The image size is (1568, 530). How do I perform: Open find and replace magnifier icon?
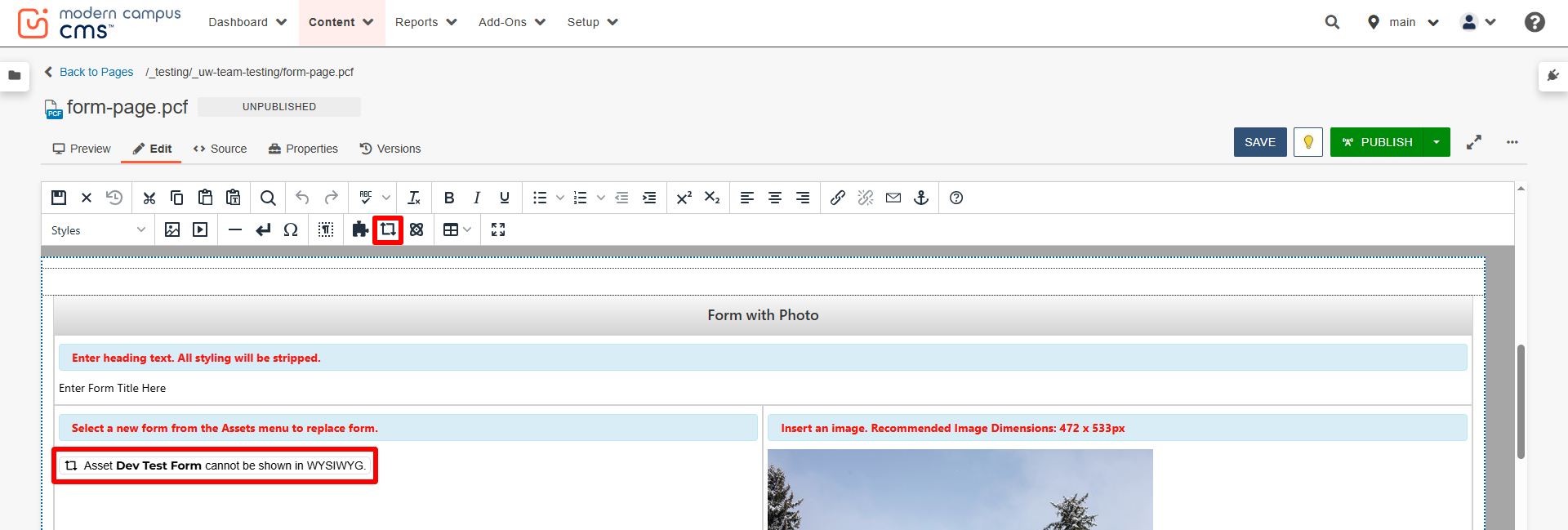click(x=268, y=198)
